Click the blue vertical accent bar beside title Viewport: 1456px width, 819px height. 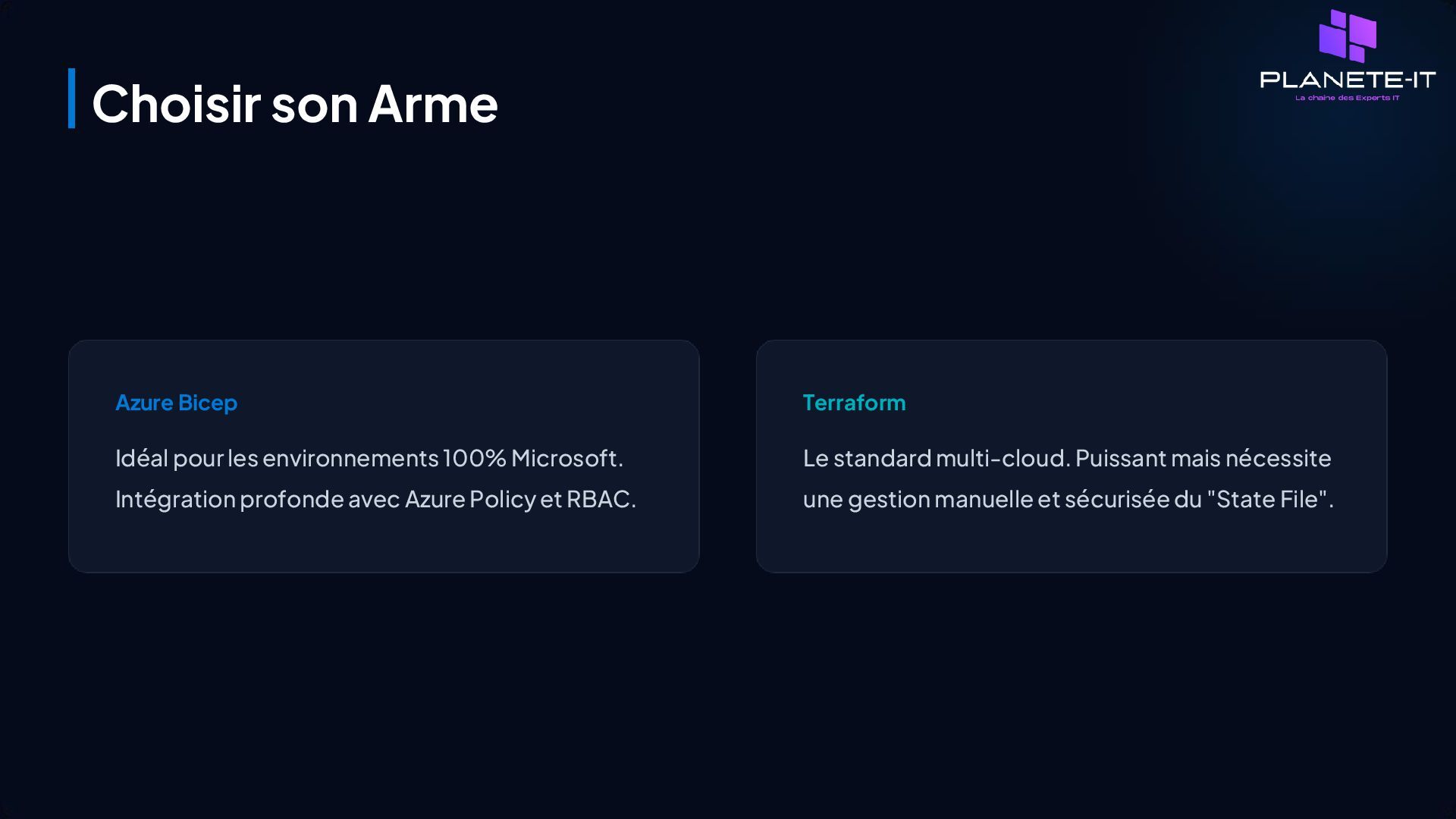(72, 99)
